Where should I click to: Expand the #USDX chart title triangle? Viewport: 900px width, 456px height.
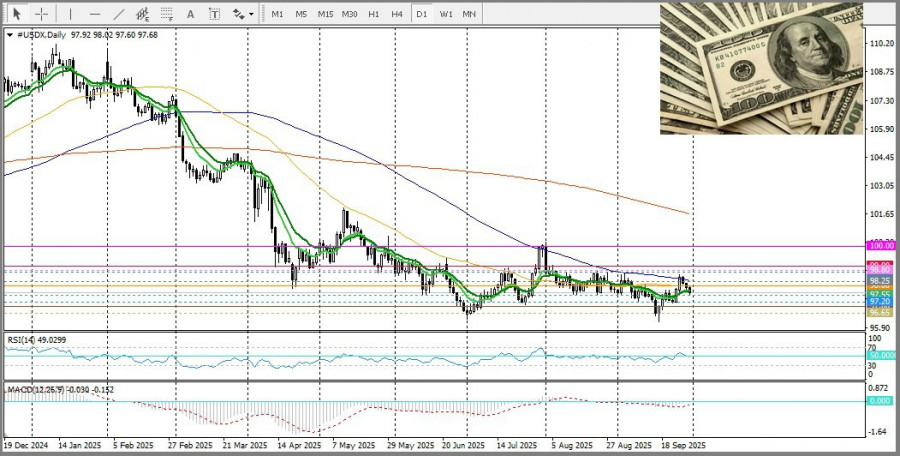[10, 35]
